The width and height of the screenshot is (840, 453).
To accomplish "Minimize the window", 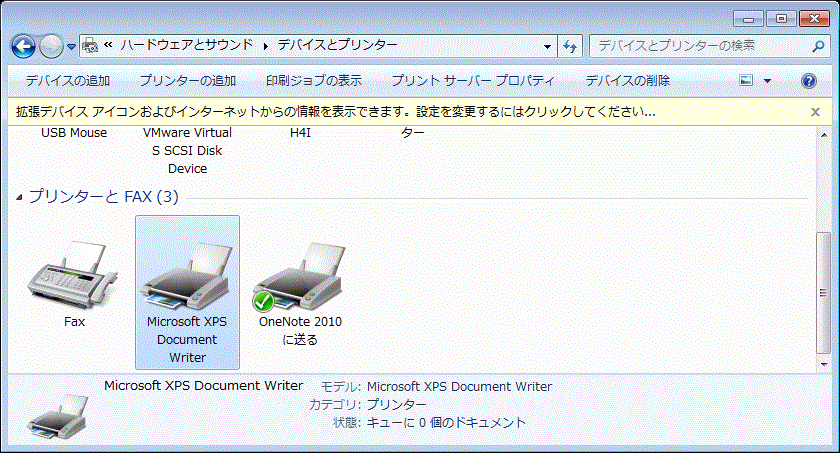I will tap(748, 19).
